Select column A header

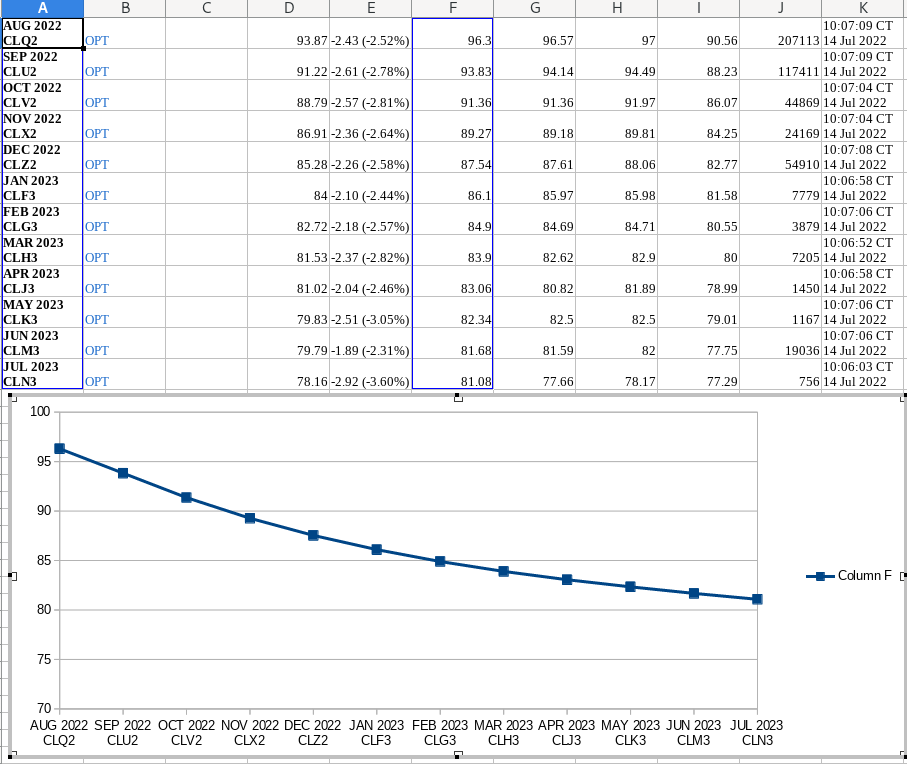[x=41, y=8]
